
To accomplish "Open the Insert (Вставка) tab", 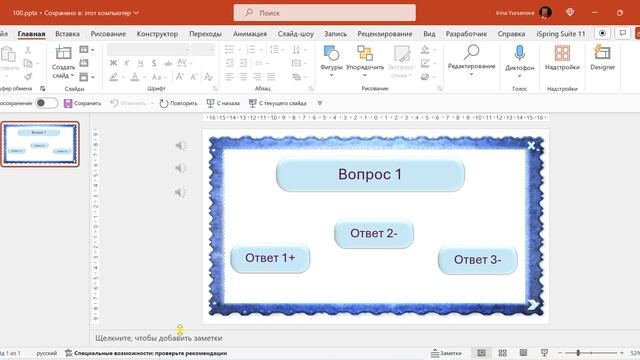I will [67, 34].
